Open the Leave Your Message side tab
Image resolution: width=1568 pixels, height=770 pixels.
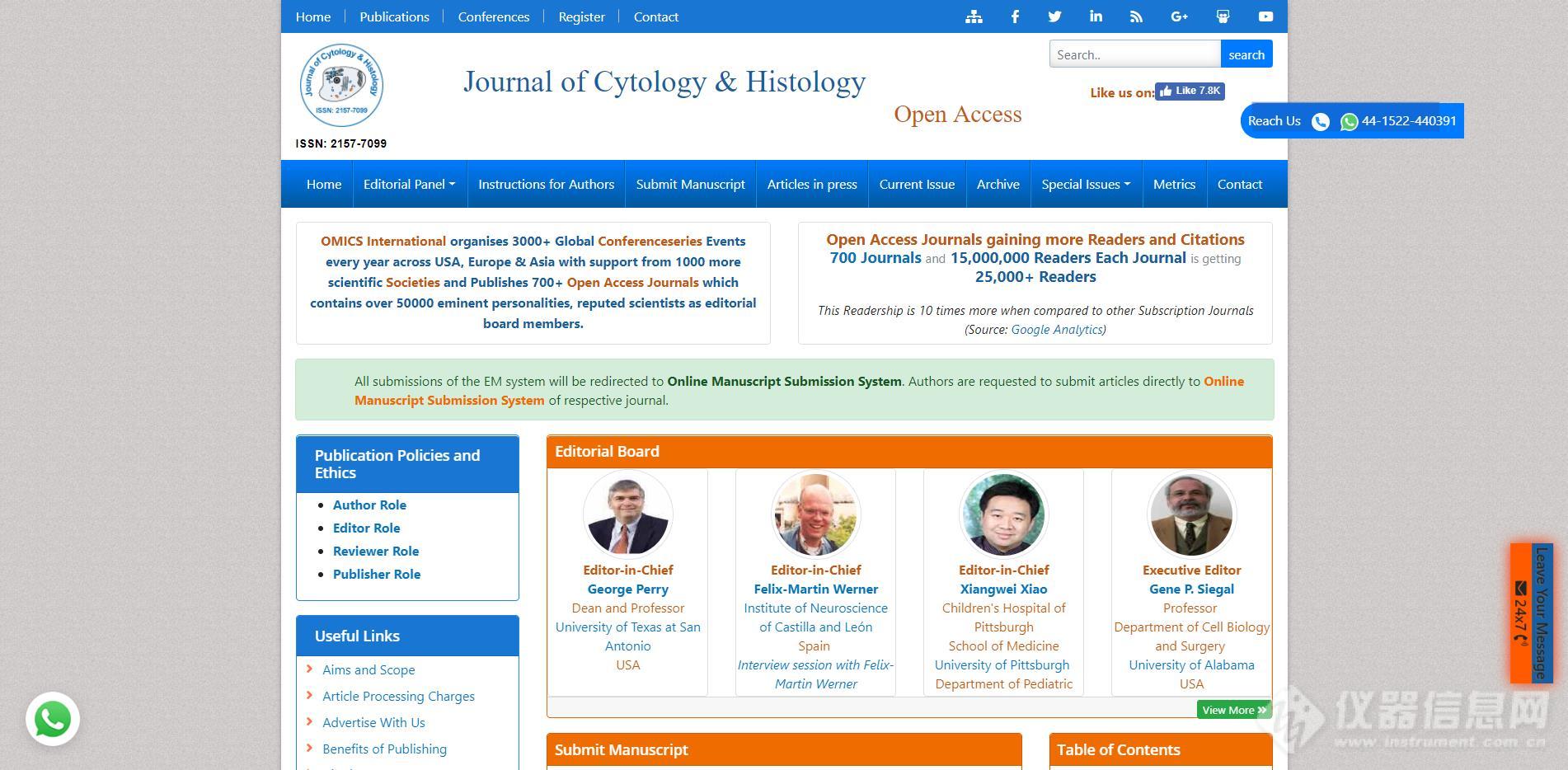click(1541, 613)
